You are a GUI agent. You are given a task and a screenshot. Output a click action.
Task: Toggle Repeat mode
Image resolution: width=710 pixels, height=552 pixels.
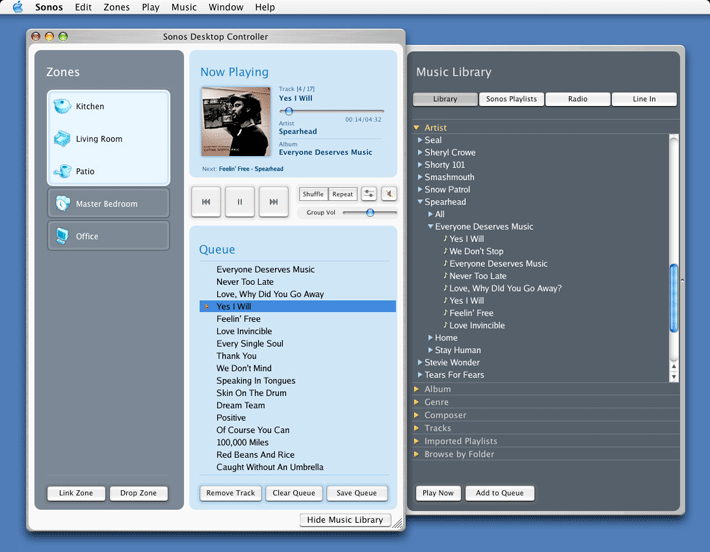342,194
